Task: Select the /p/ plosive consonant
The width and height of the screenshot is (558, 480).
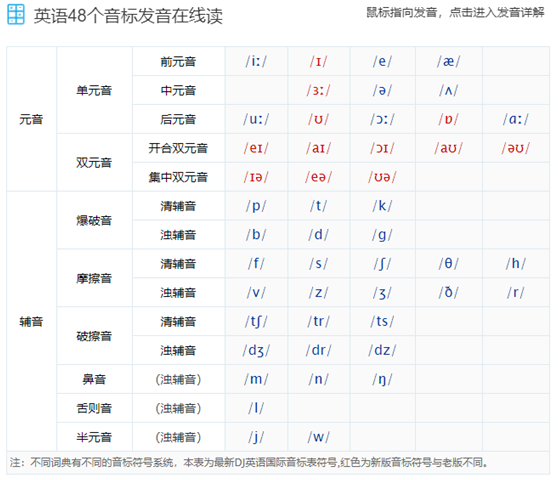Action: click(256, 206)
